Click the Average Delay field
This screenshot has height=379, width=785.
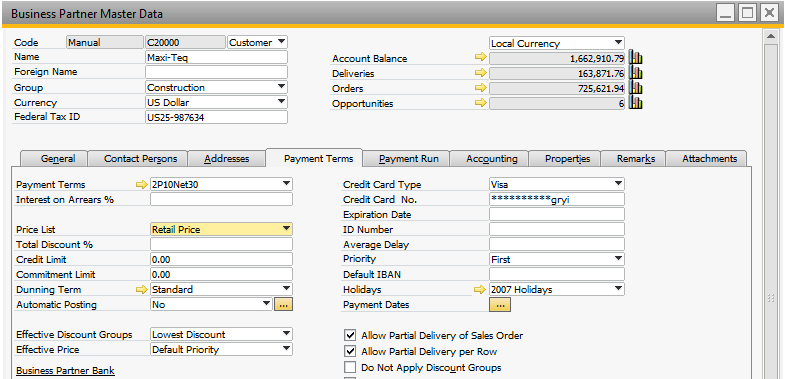tap(557, 244)
